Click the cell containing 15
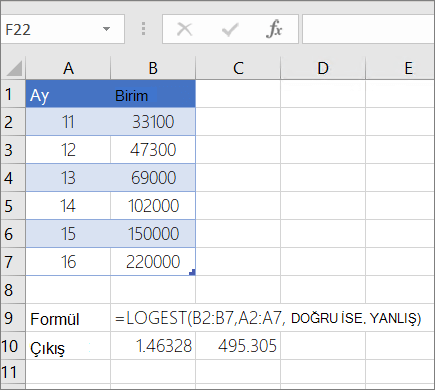 pyautogui.click(x=68, y=234)
